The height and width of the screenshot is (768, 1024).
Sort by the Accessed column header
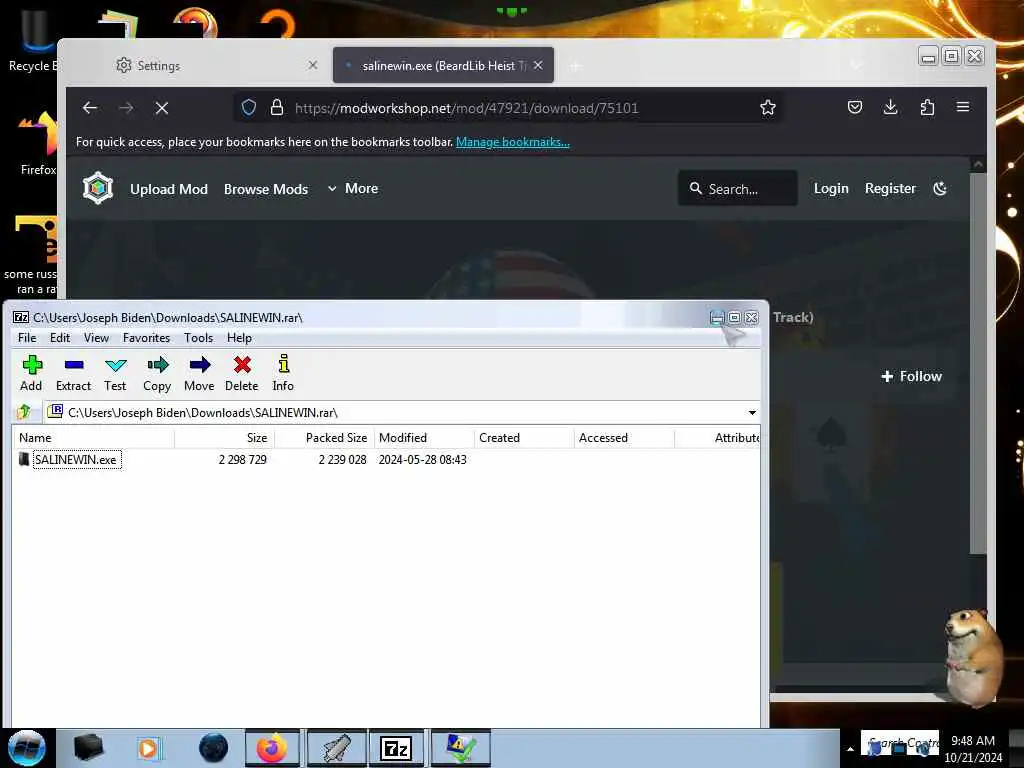tap(624, 438)
